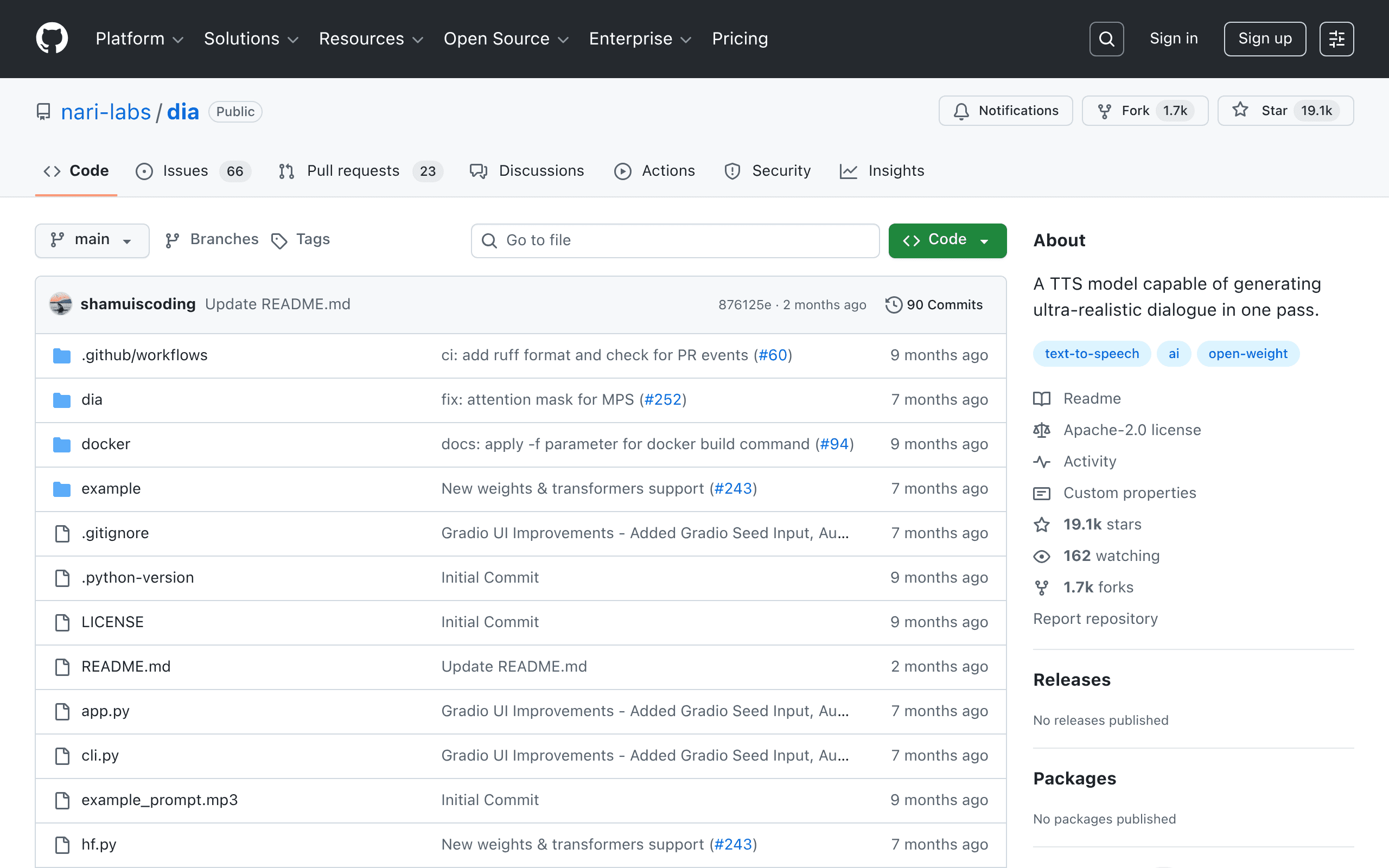The width and height of the screenshot is (1389, 868).
Task: Open the Discussions tab
Action: tap(527, 171)
